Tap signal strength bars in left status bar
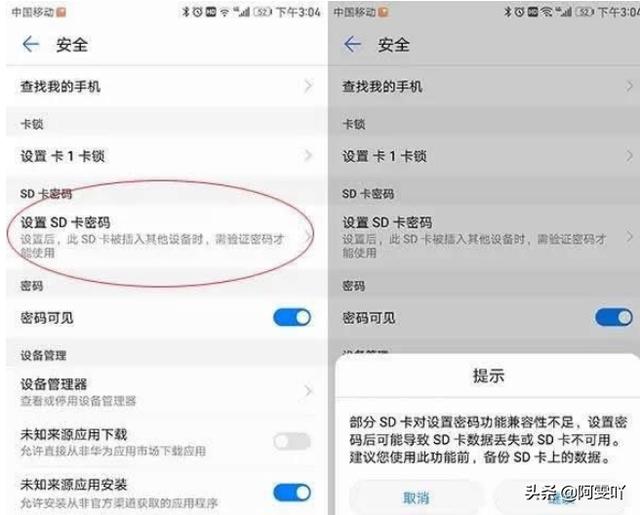This screenshot has width=640, height=515. tap(241, 12)
